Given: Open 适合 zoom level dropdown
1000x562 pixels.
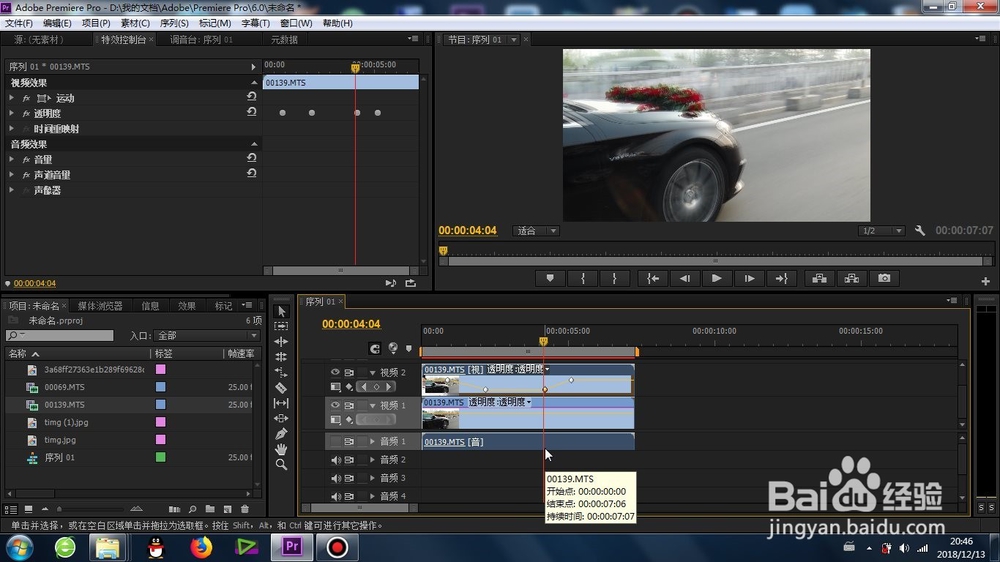Looking at the screenshot, I should coord(536,231).
